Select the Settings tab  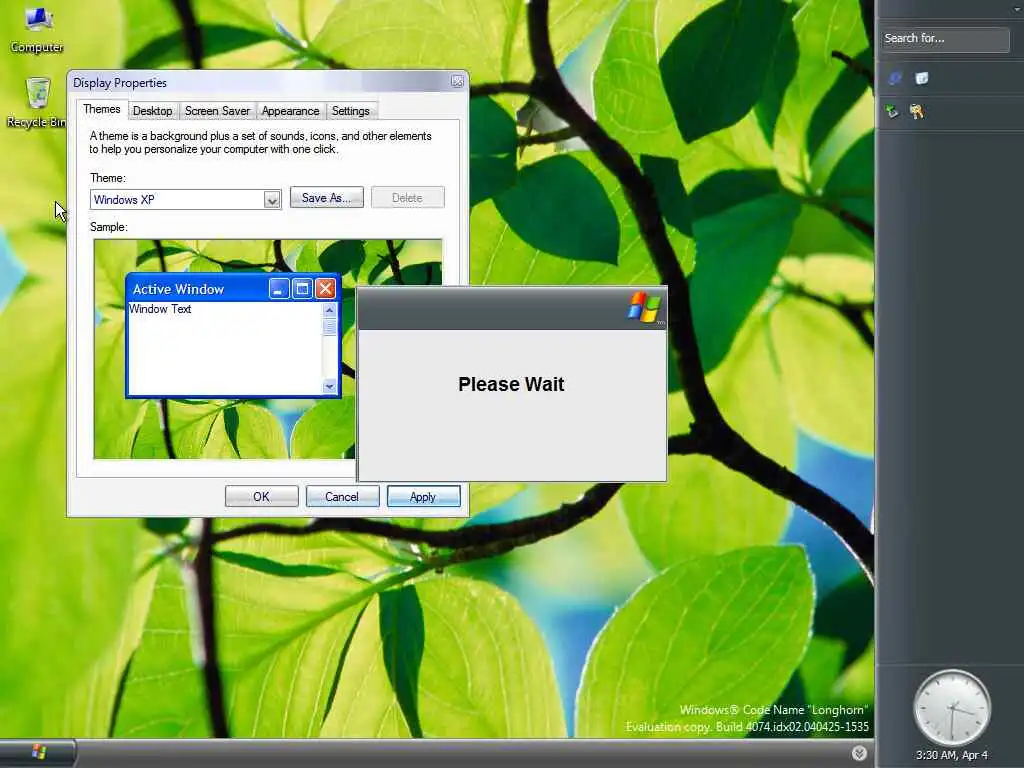click(x=351, y=111)
